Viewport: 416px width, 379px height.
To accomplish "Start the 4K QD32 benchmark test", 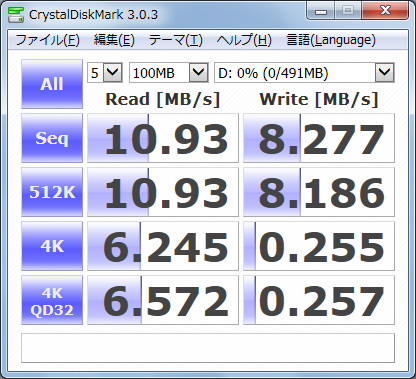I will coord(52,300).
